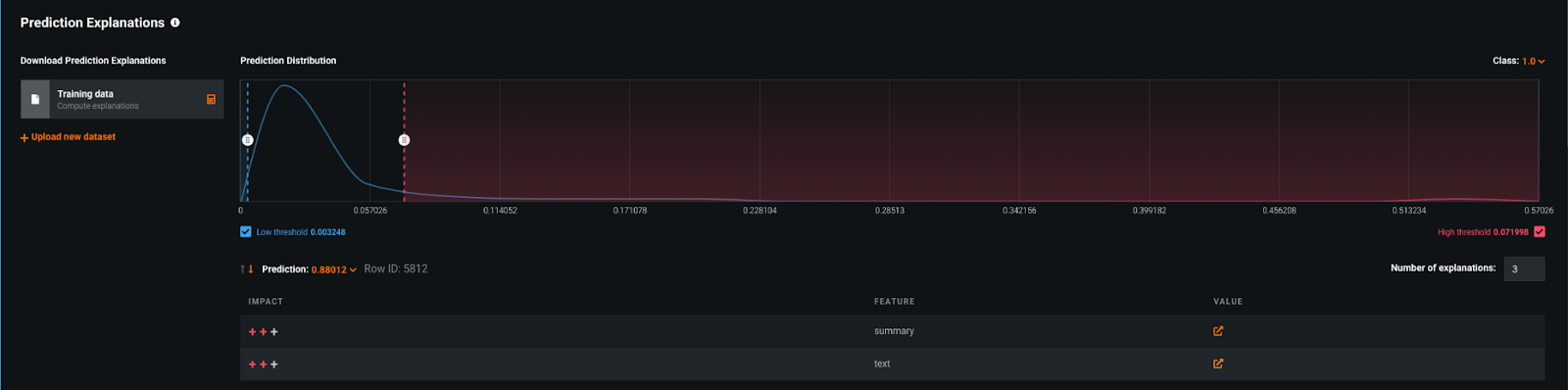Uncheck the Low threshold checkbox
Image resolution: width=1568 pixels, height=390 pixels.
(246, 232)
